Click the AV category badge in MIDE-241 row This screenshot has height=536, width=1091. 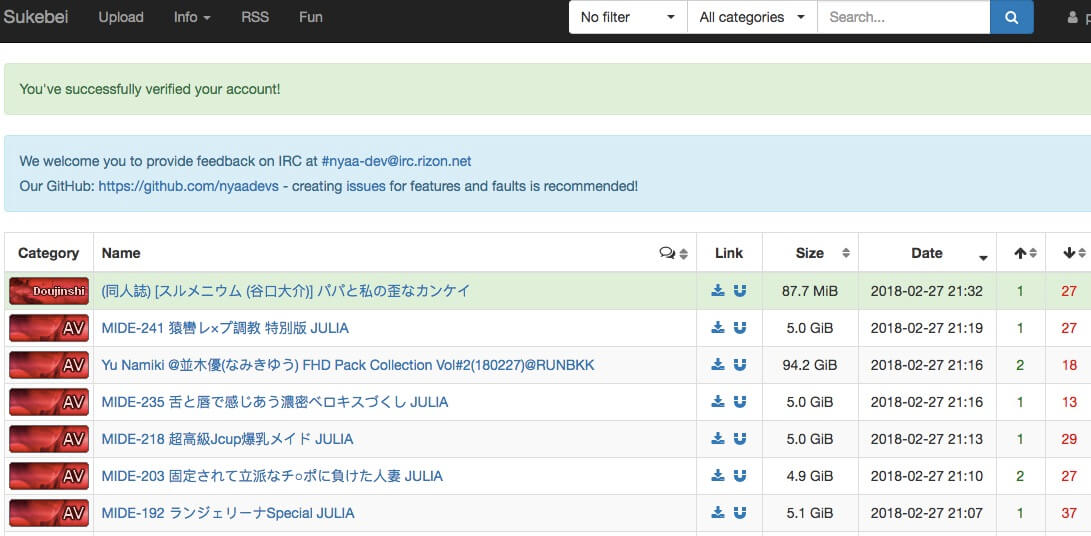[49, 328]
